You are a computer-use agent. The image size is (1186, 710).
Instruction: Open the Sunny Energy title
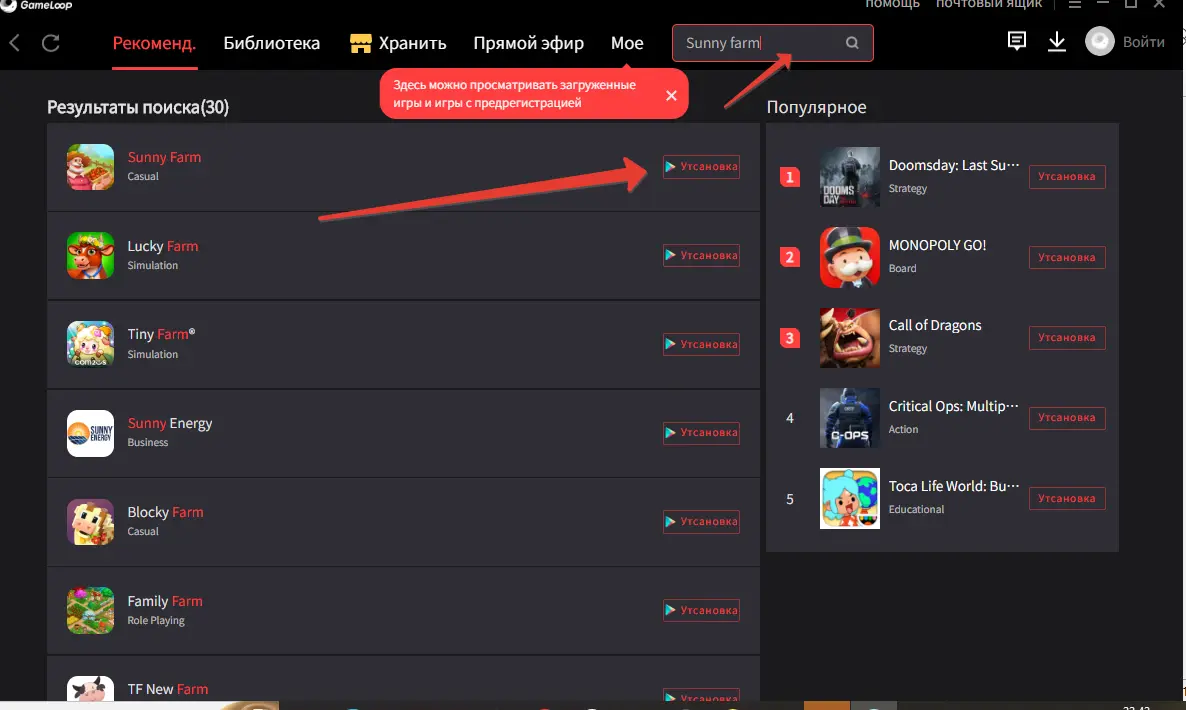point(169,423)
